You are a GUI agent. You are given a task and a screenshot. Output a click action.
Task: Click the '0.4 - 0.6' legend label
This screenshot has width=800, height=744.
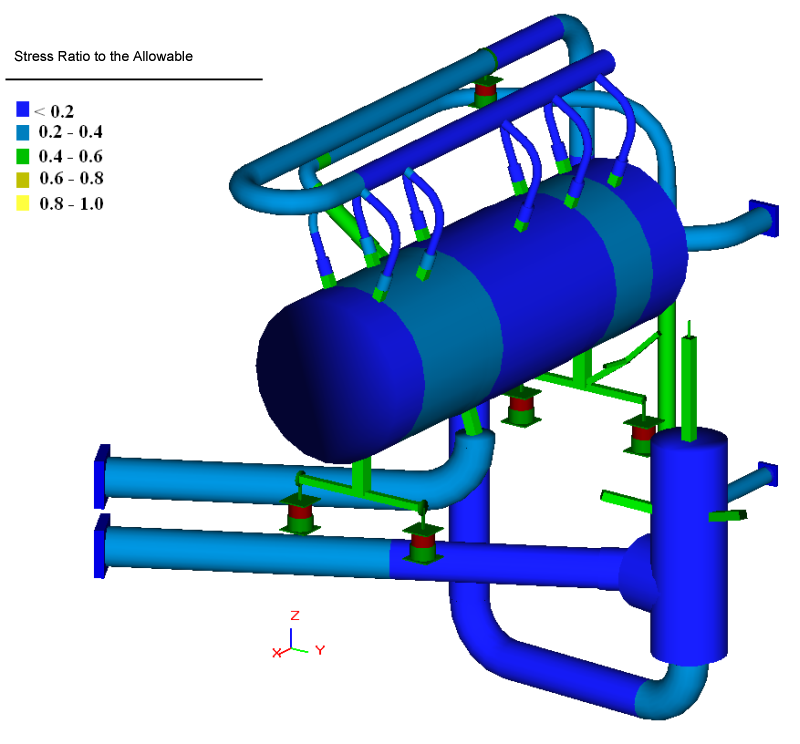pyautogui.click(x=70, y=156)
